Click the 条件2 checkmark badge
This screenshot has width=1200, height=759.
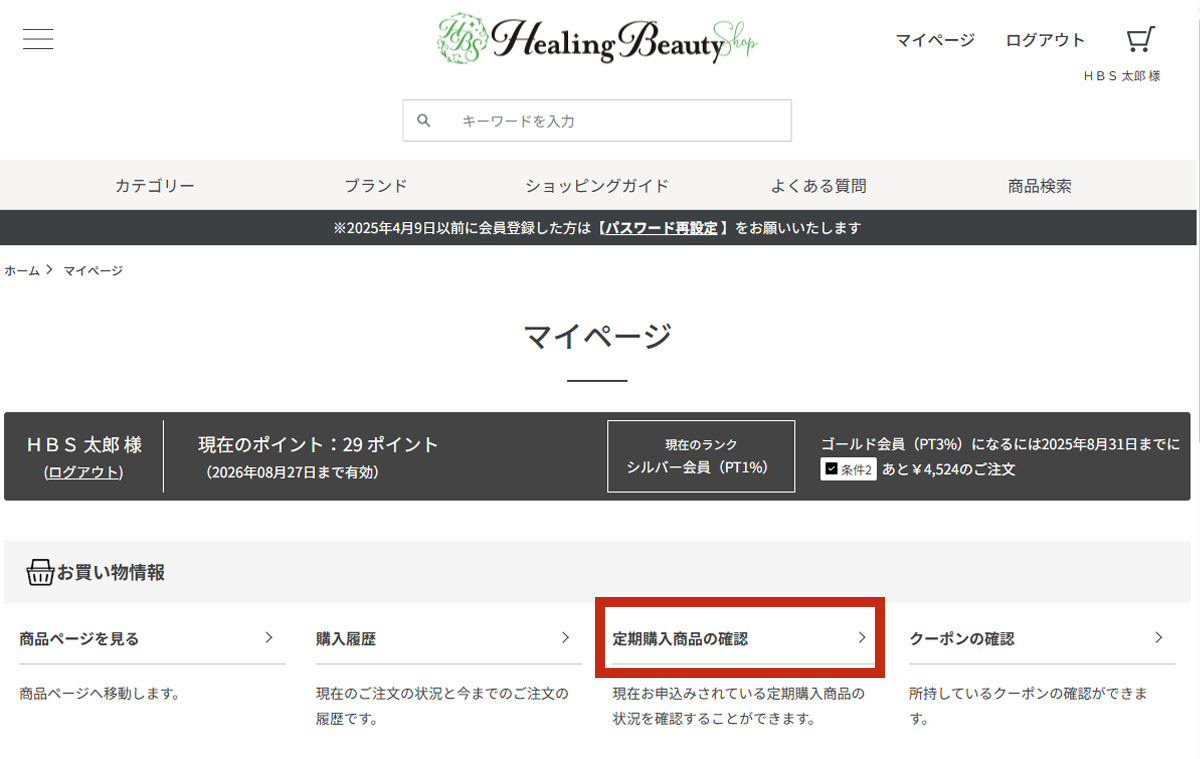tap(848, 468)
